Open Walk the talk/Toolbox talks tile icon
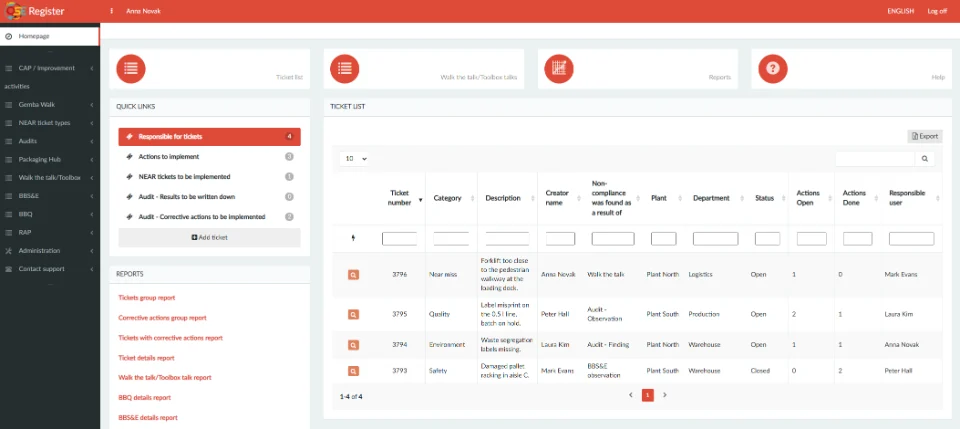This screenshot has height=429, width=960. click(345, 69)
